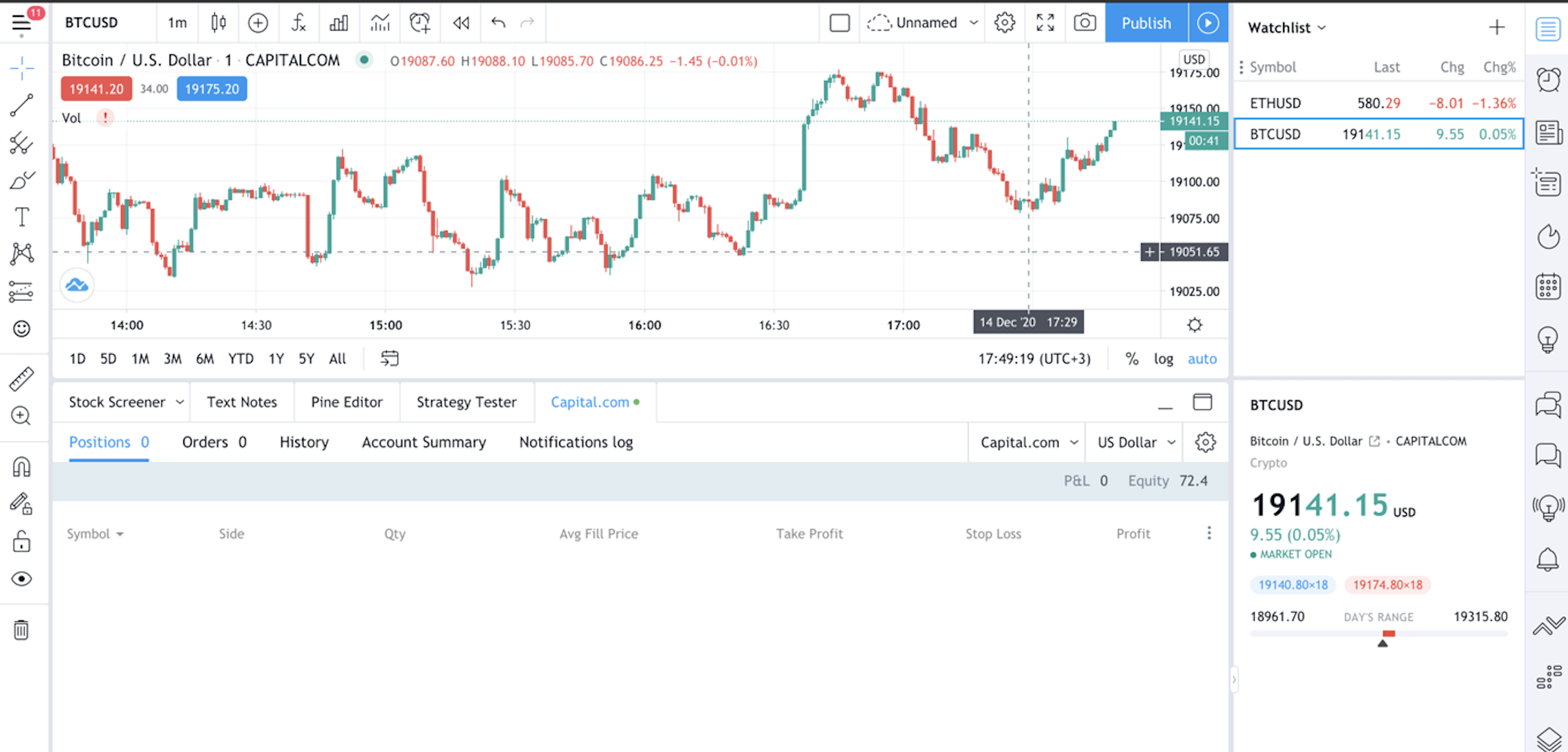
Task: Click the bar replay rewind icon
Action: (461, 23)
